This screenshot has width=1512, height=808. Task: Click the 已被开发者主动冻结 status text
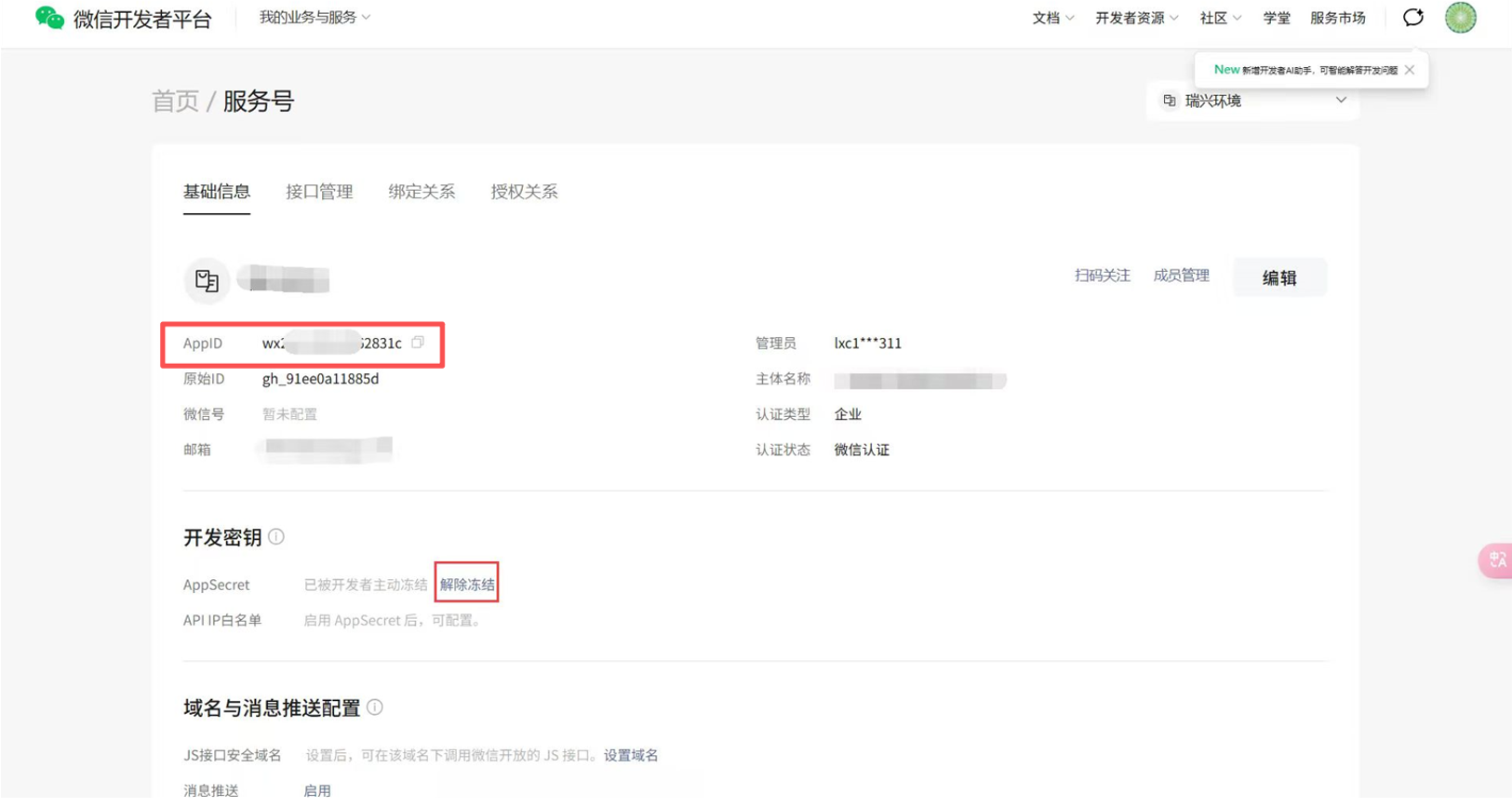pos(366,585)
